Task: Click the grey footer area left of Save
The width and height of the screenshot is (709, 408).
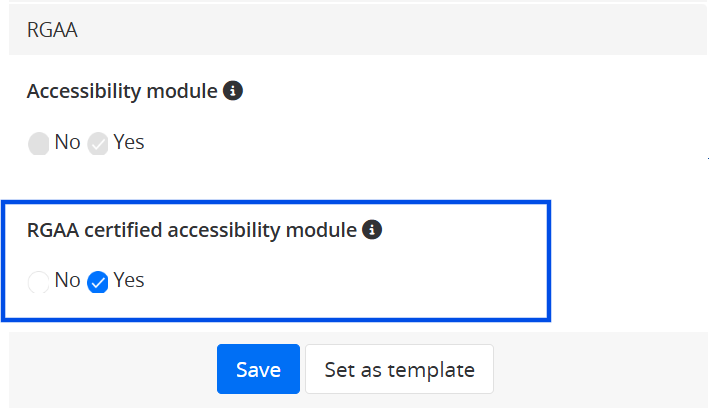Action: tap(110, 370)
